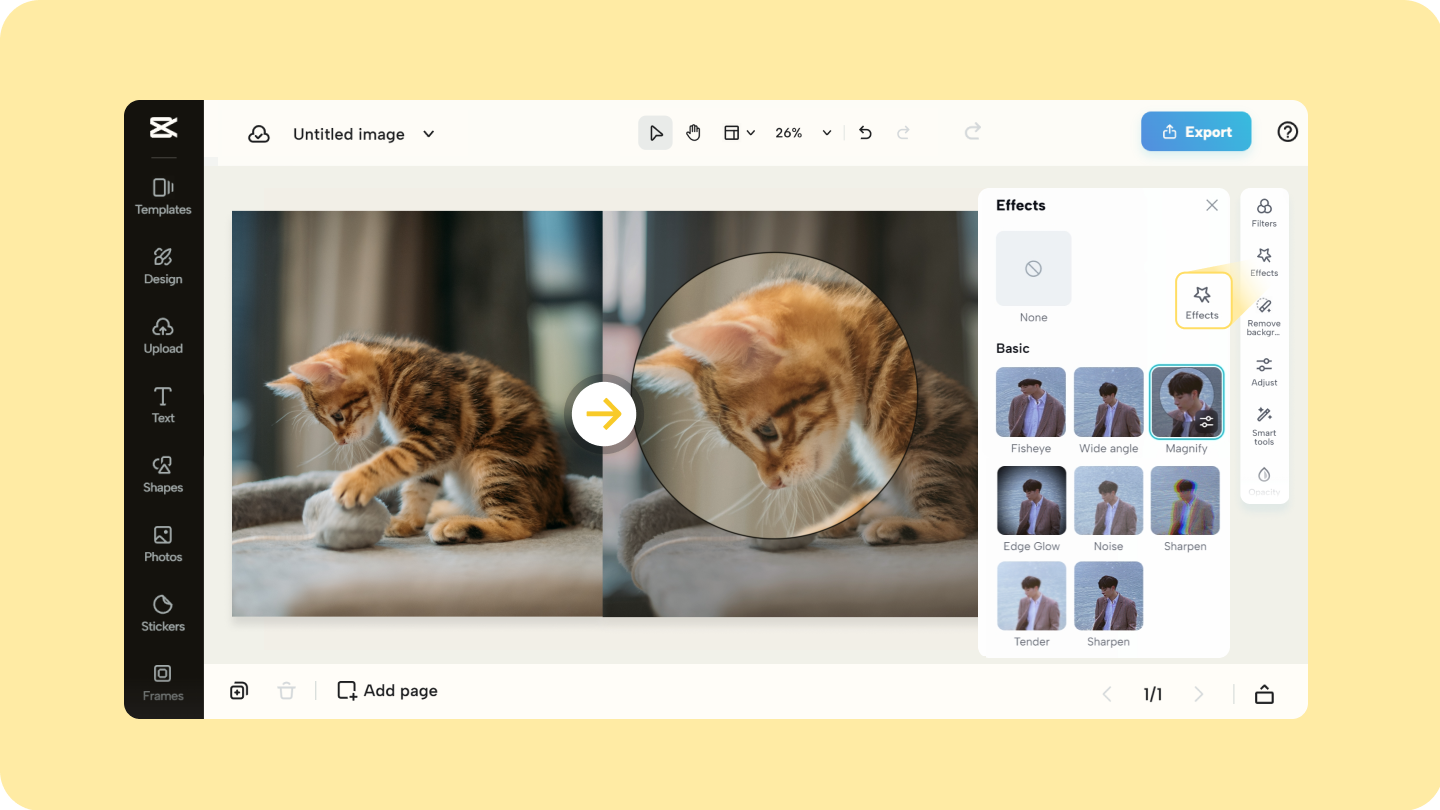This screenshot has height=810, width=1440.
Task: Click the Effects panel heading
Action: tap(1021, 205)
